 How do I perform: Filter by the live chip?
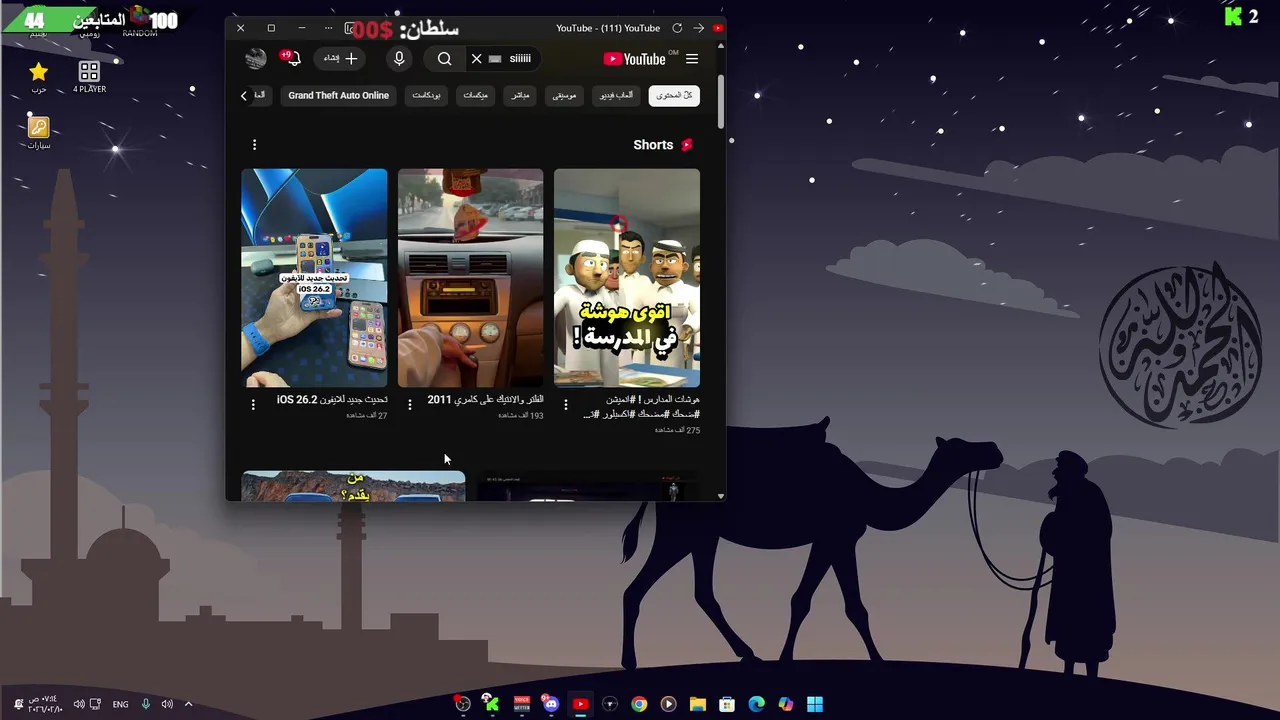(520, 96)
